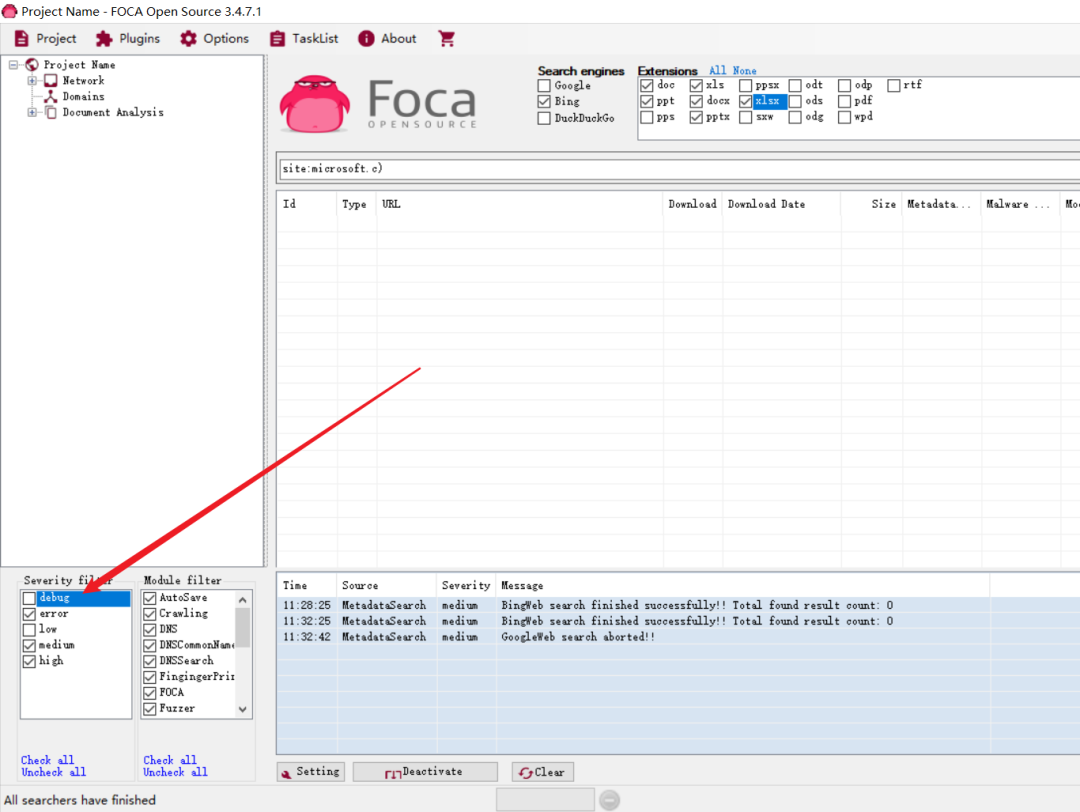The image size is (1080, 812).
Task: Uncheck the high severity filter
Action: 29,661
